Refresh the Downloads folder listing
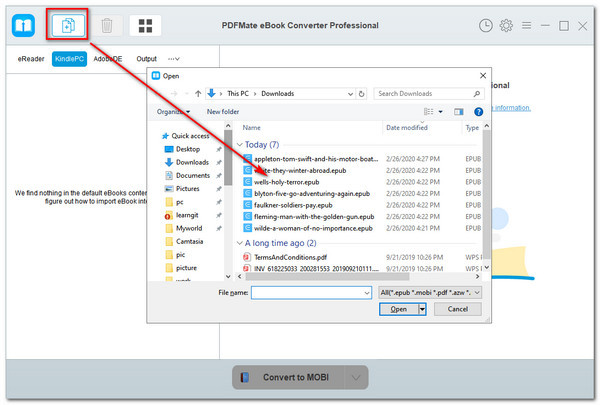 click(361, 93)
